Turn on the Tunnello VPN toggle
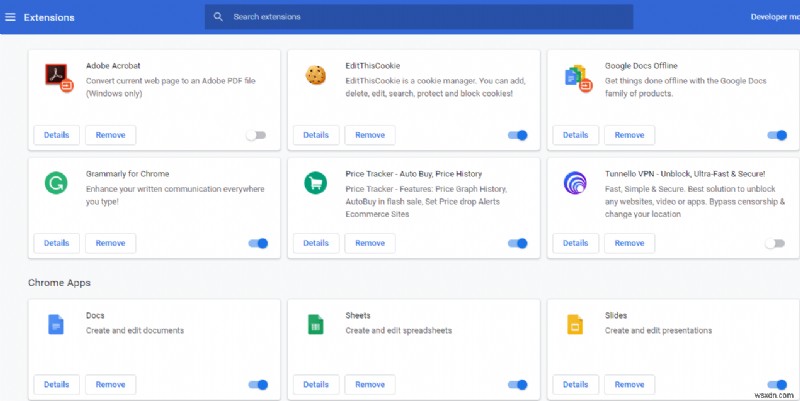Image resolution: width=800 pixels, height=401 pixels. pyautogui.click(x=776, y=243)
